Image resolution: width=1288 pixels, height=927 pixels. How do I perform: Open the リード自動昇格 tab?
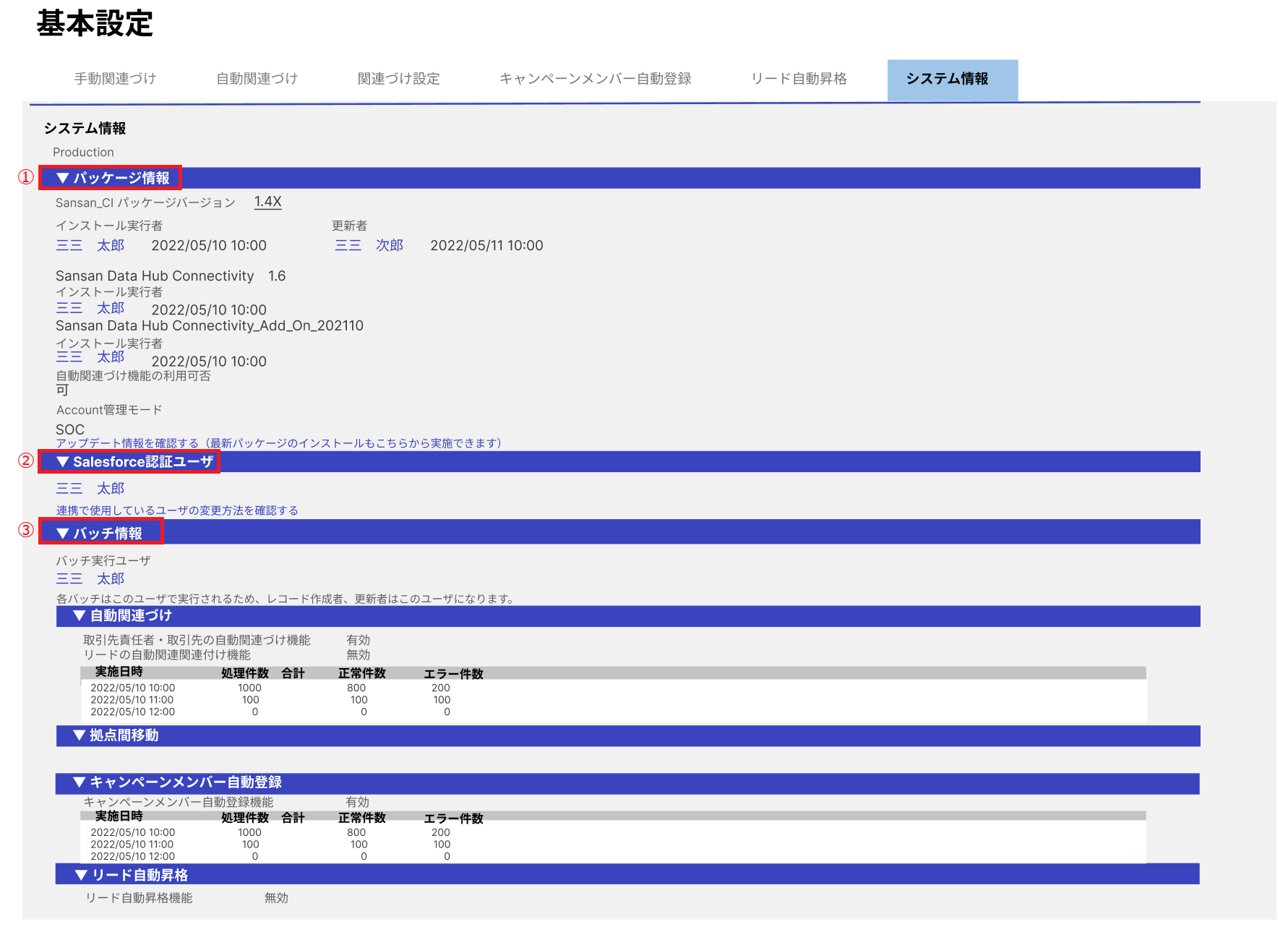799,79
